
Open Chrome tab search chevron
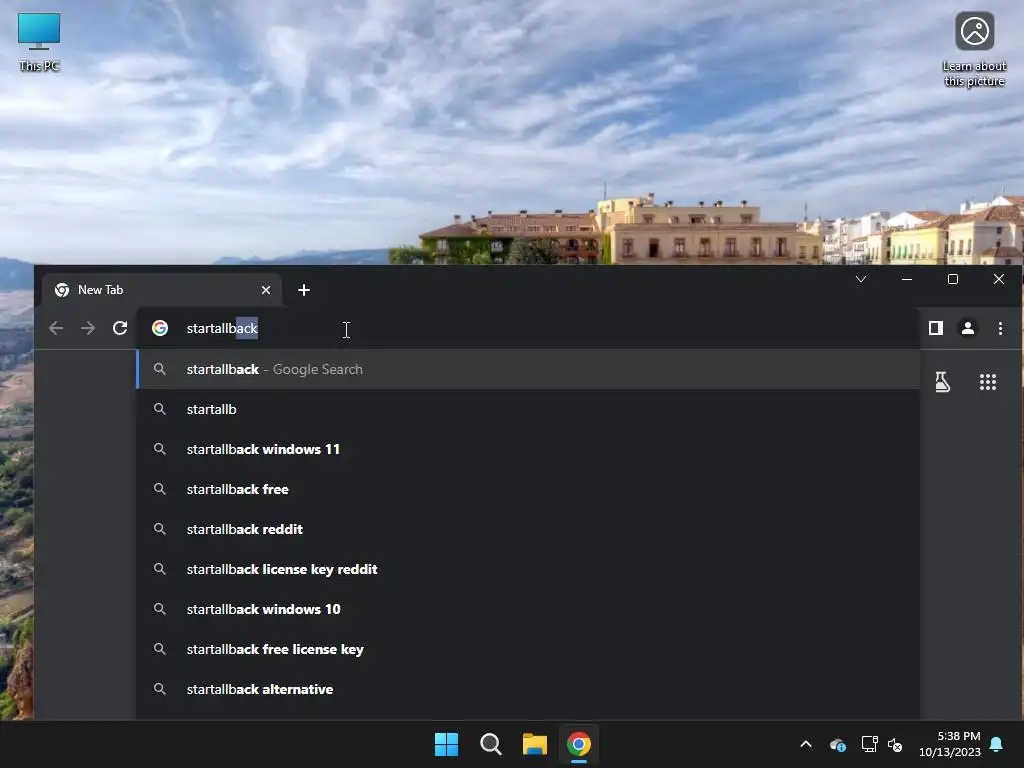point(861,280)
